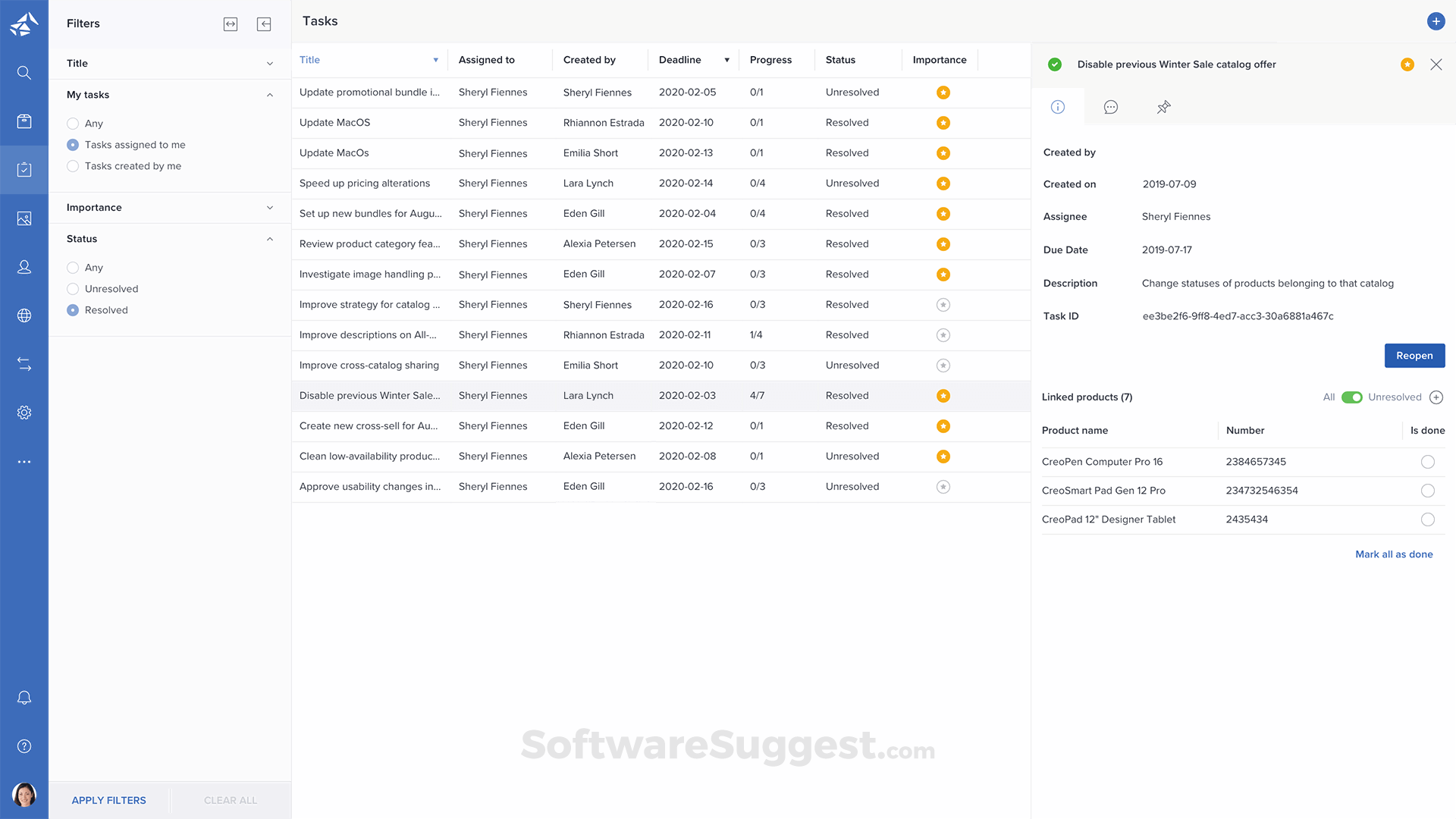Screen dimensions: 1456x819
Task: Select 'Tasks created by me' radio option
Action: (73, 166)
